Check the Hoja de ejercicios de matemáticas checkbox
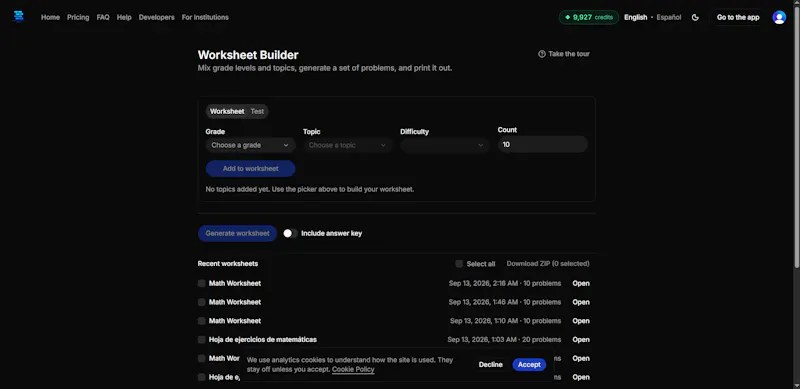The image size is (800, 389). [x=202, y=339]
